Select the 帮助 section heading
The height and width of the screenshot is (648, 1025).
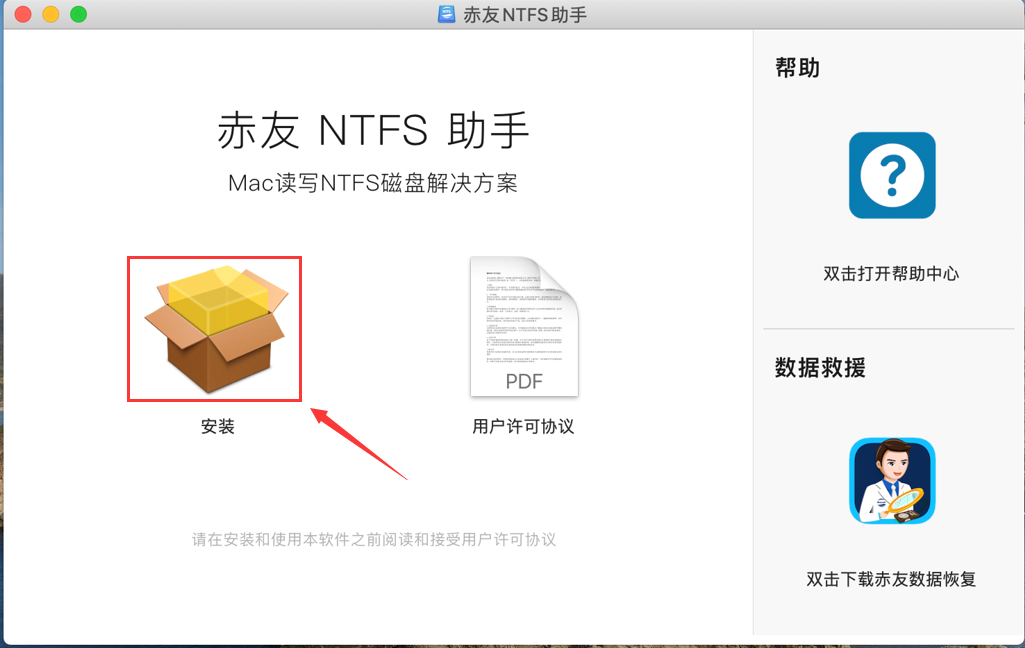(797, 68)
